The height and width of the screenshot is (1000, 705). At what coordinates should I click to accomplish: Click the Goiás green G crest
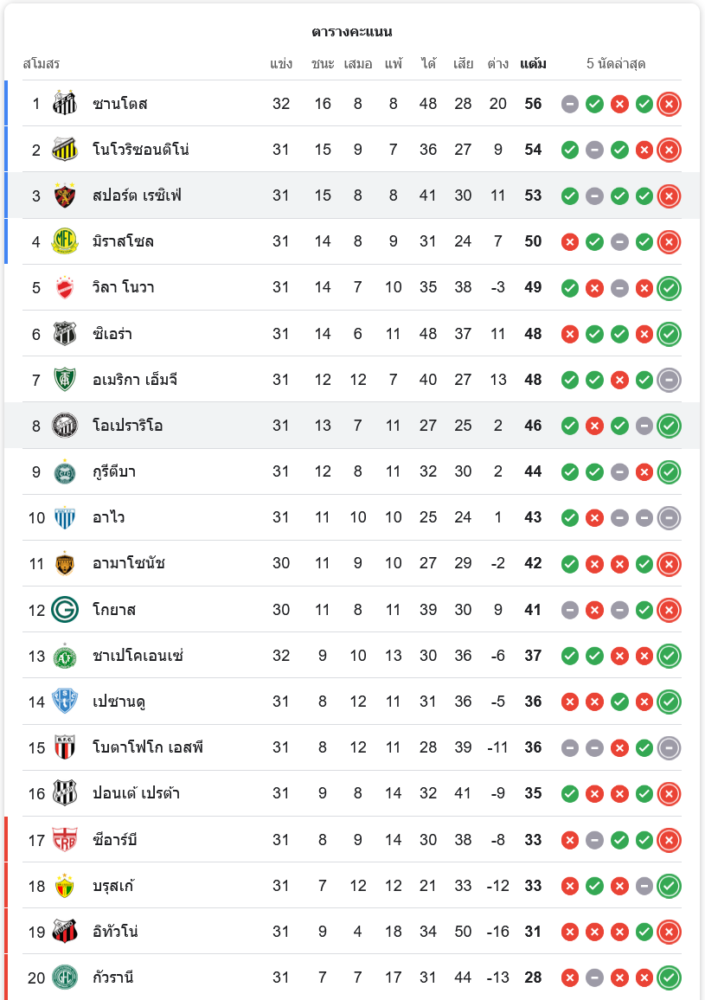click(x=65, y=609)
